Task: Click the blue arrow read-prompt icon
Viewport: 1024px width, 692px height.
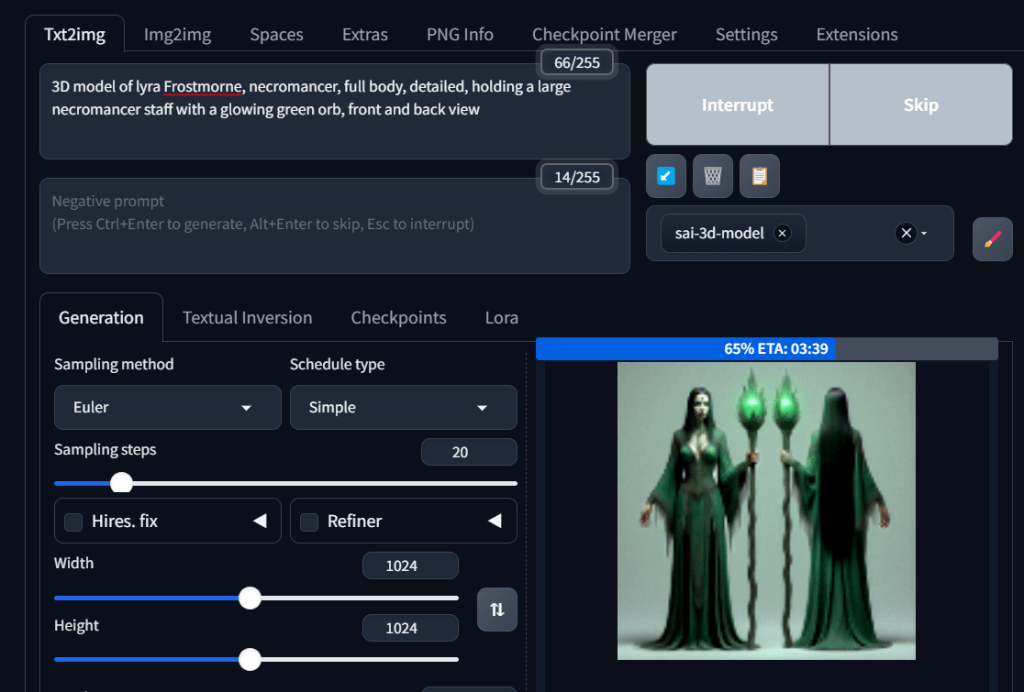Action: click(666, 176)
